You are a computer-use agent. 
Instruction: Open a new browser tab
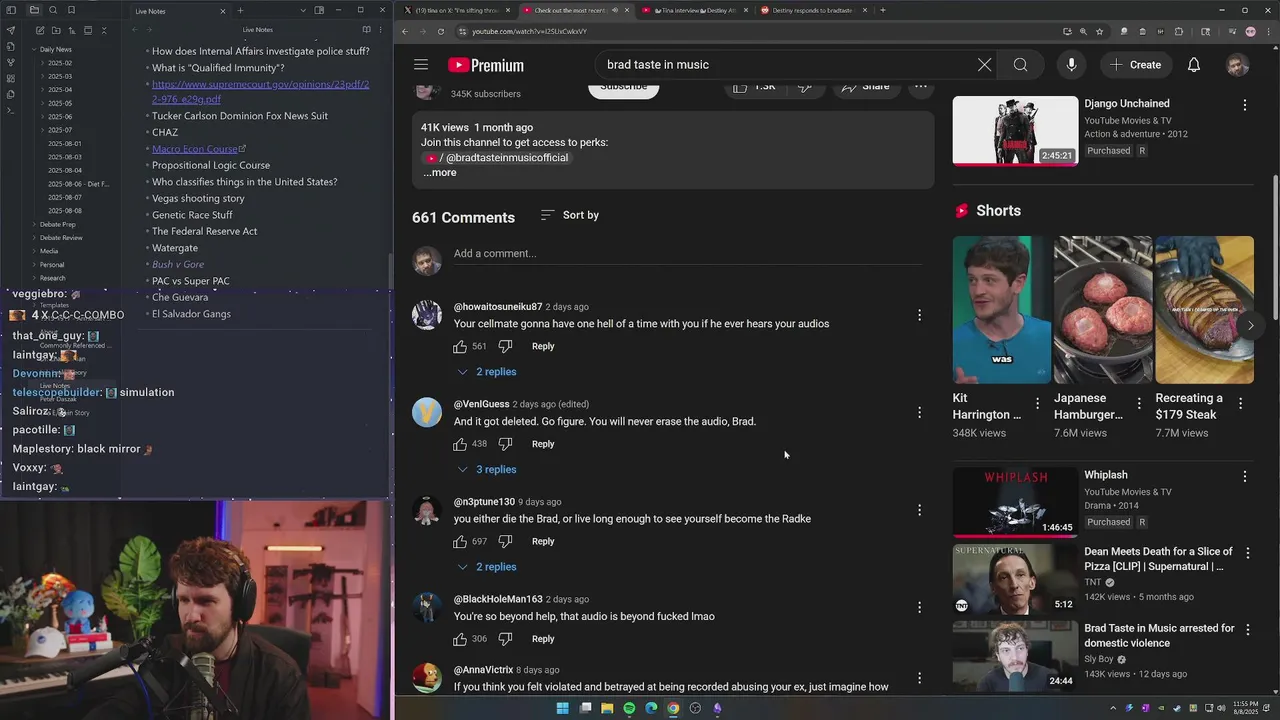pos(882,10)
